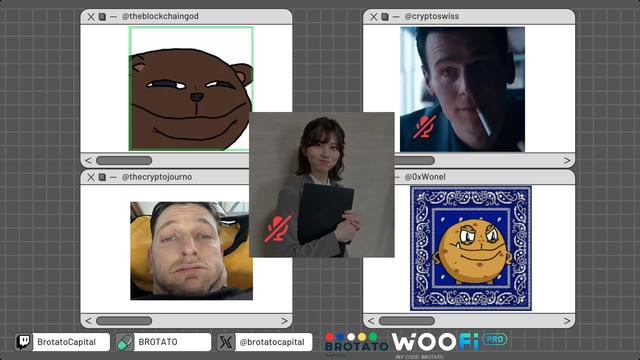Click the Twitch logo icon beside BrotatoCapital
Image resolution: width=640 pixels, height=360 pixels.
click(23, 342)
